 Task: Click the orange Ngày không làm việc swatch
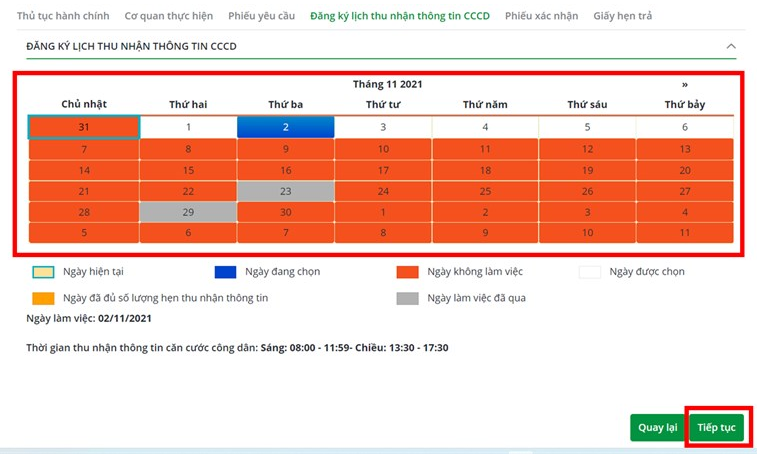[x=407, y=271]
